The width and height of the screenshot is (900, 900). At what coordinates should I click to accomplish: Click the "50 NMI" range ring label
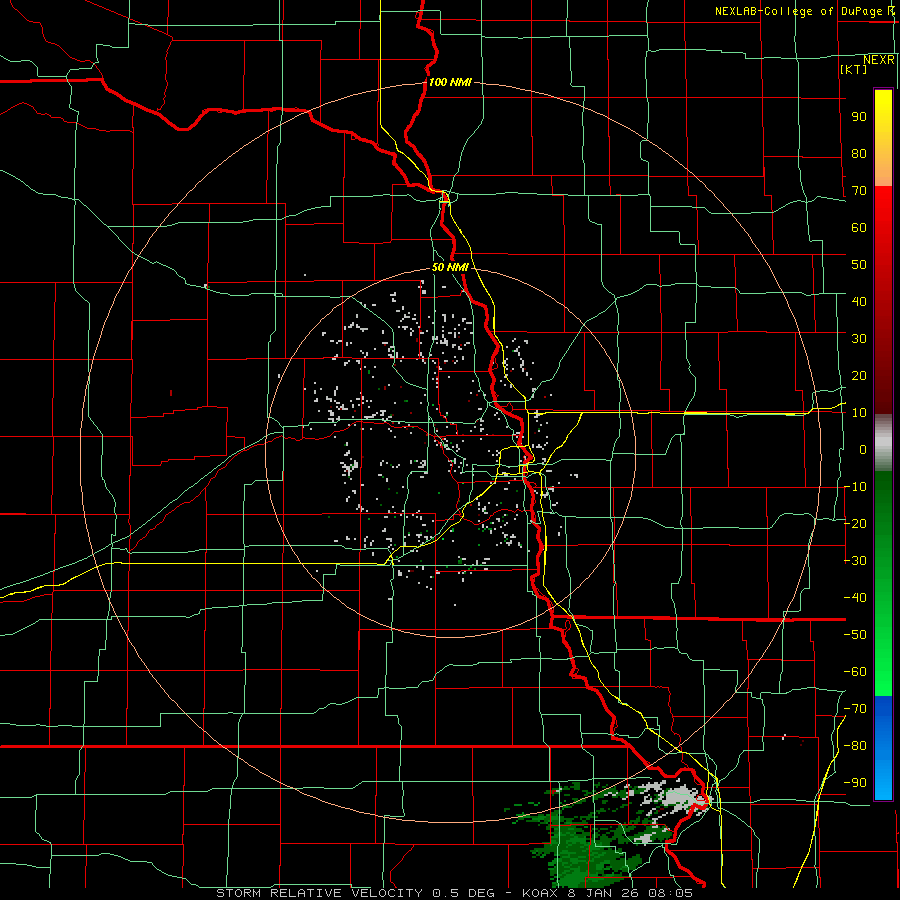coord(450,267)
